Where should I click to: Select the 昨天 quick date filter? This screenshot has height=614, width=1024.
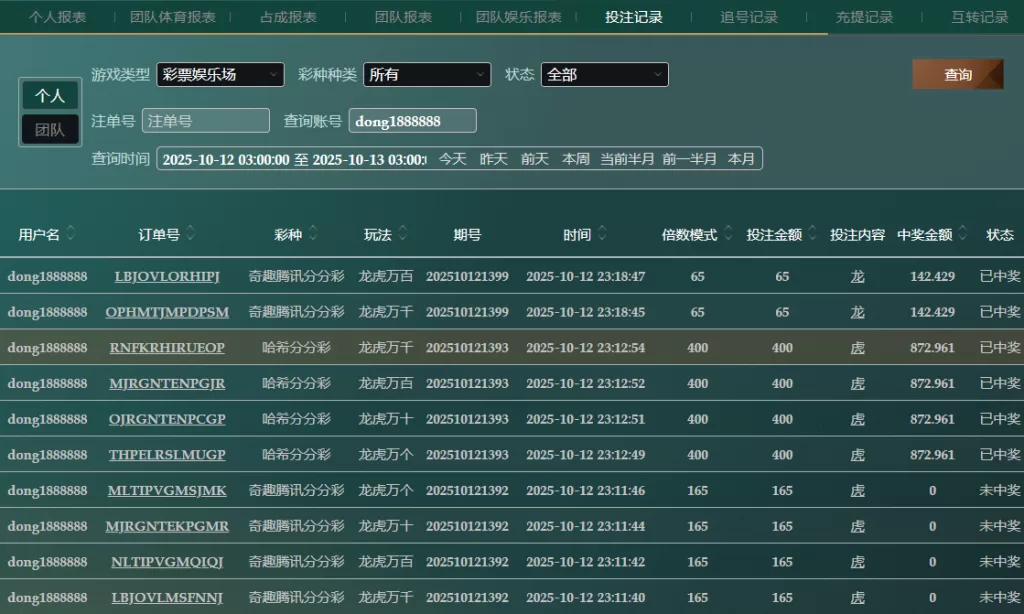tap(494, 159)
